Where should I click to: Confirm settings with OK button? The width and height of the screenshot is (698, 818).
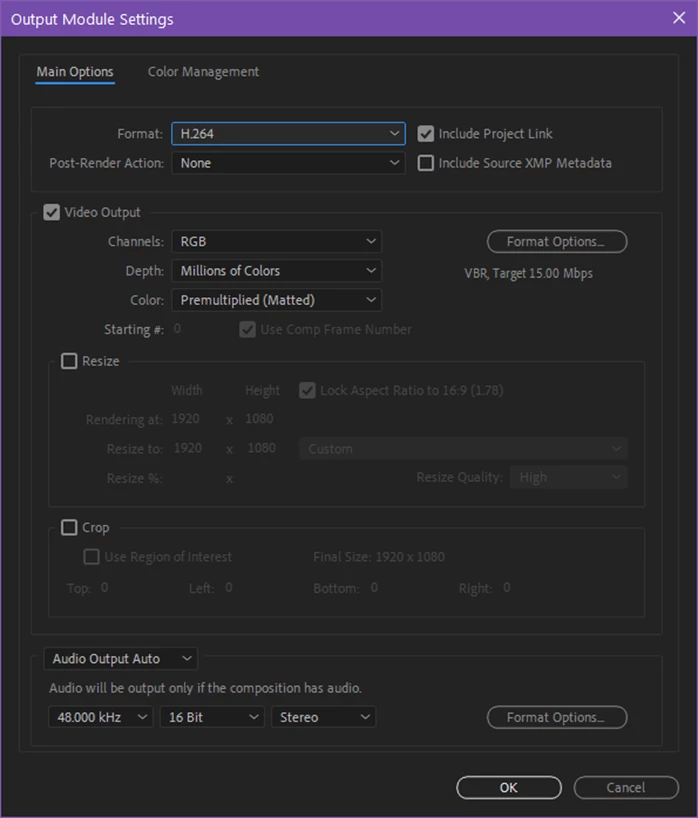[x=509, y=787]
